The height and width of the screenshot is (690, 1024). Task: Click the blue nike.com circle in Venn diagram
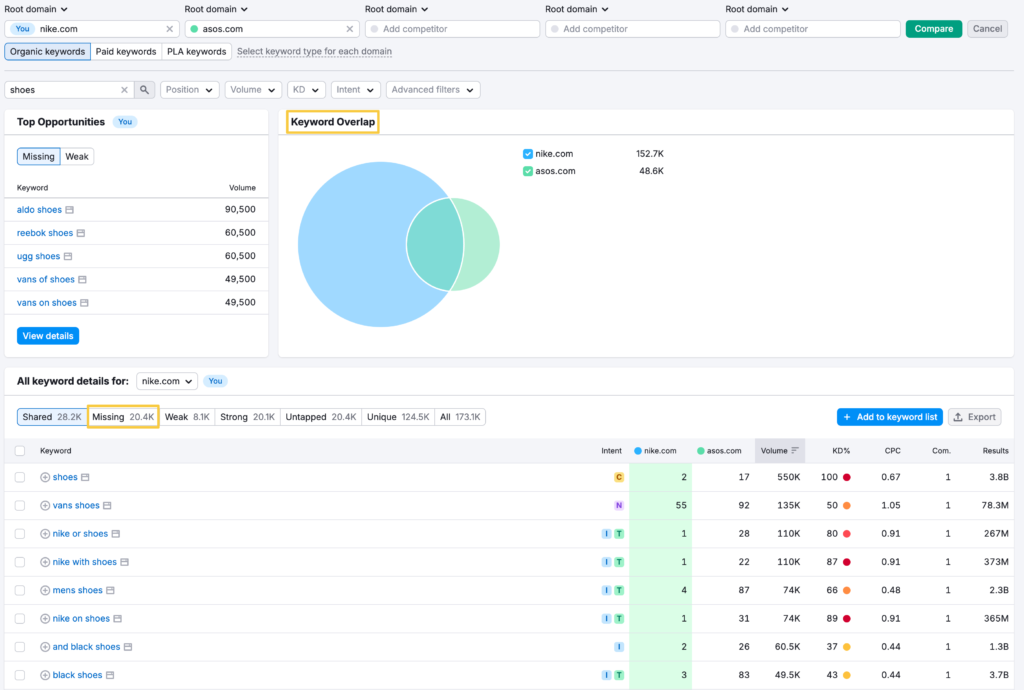pos(350,245)
